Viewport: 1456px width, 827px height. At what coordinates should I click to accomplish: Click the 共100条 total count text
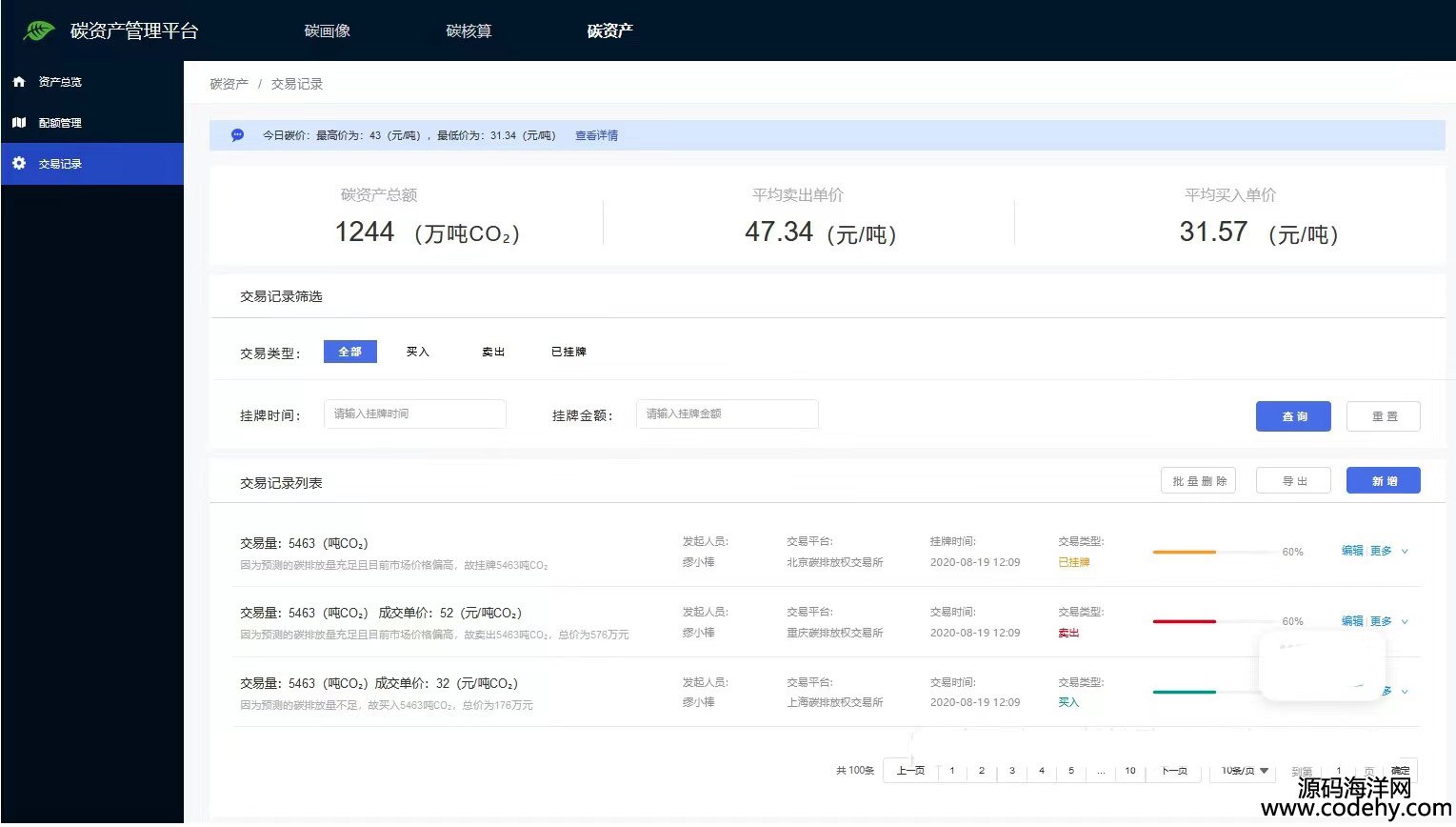(855, 771)
